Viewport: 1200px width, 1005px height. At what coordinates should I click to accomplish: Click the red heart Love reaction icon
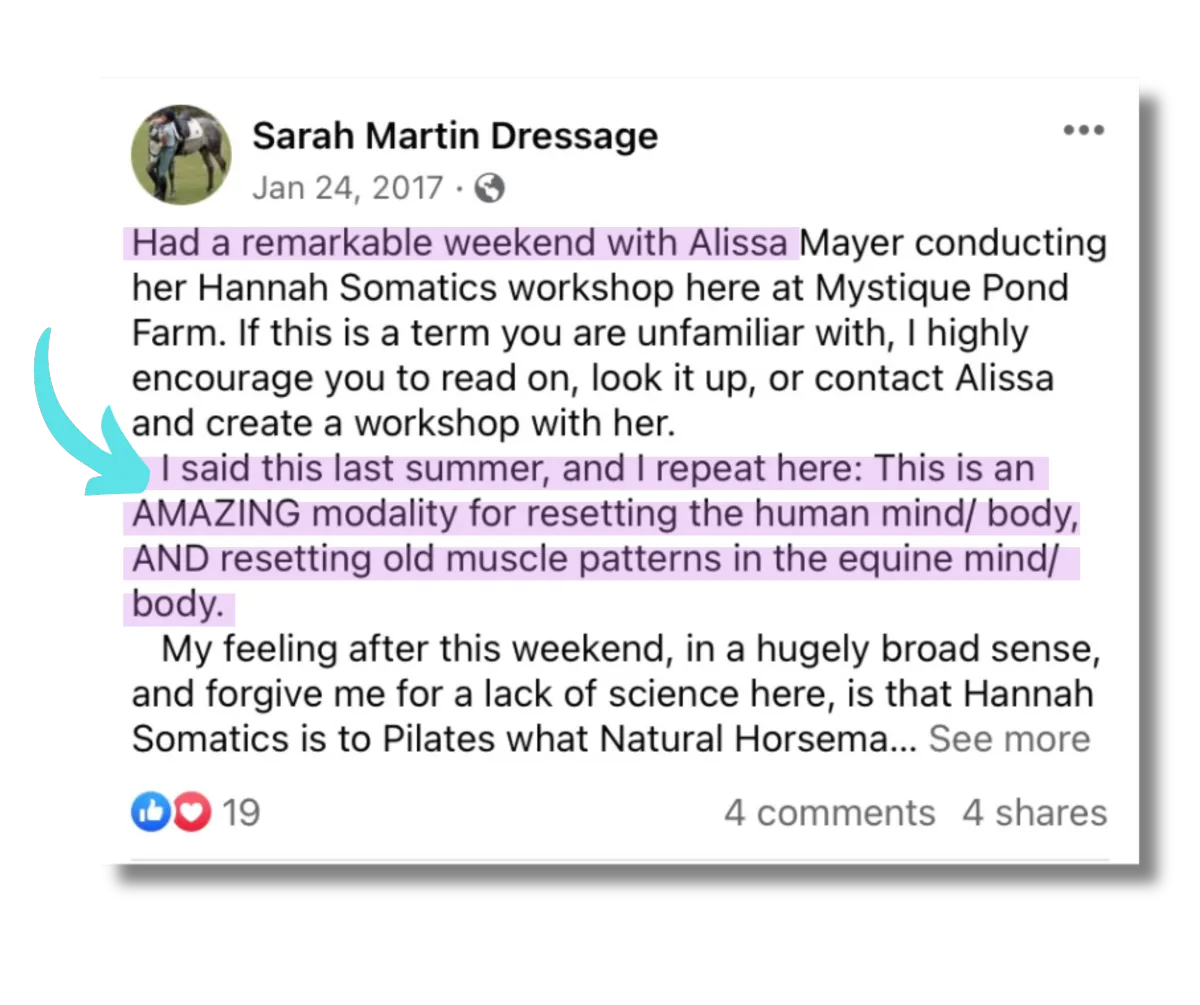click(194, 814)
